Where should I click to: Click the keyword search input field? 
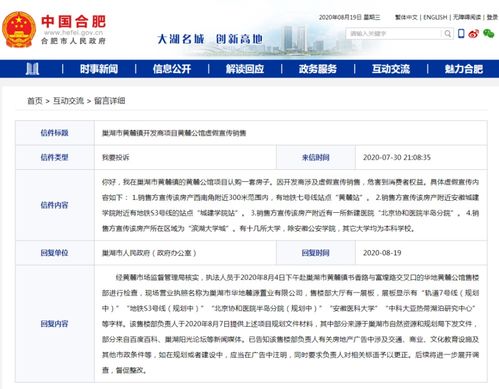(395, 34)
